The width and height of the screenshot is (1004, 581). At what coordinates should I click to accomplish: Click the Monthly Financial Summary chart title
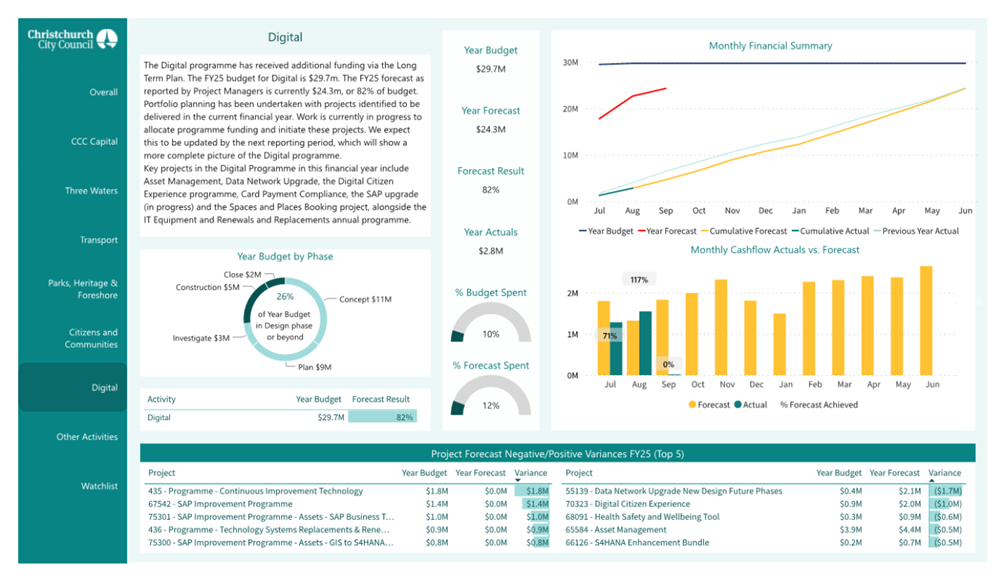[x=770, y=45]
